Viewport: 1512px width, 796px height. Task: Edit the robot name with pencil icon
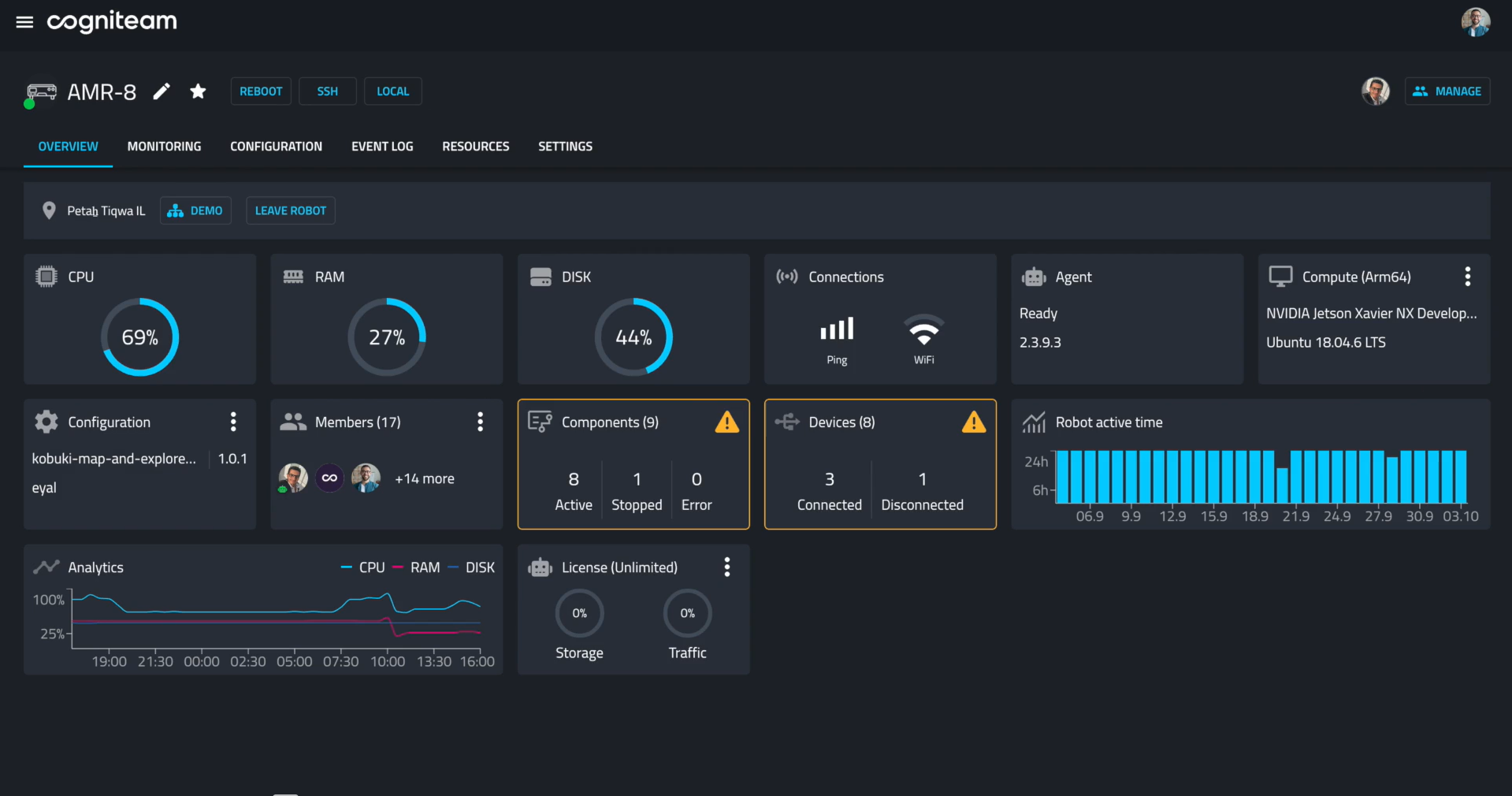[x=162, y=91]
